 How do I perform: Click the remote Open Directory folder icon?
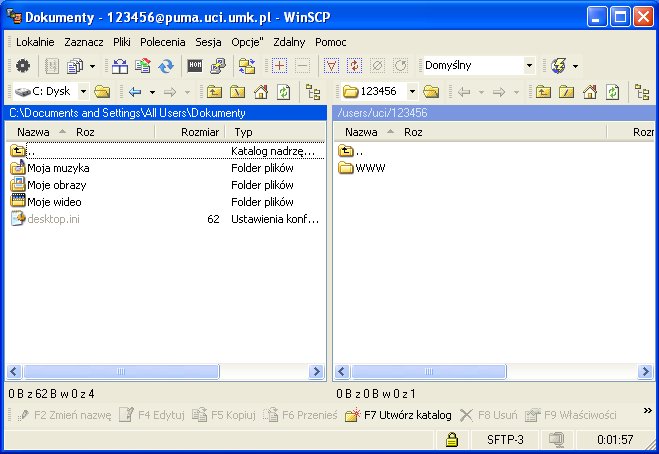pyautogui.click(x=431, y=92)
